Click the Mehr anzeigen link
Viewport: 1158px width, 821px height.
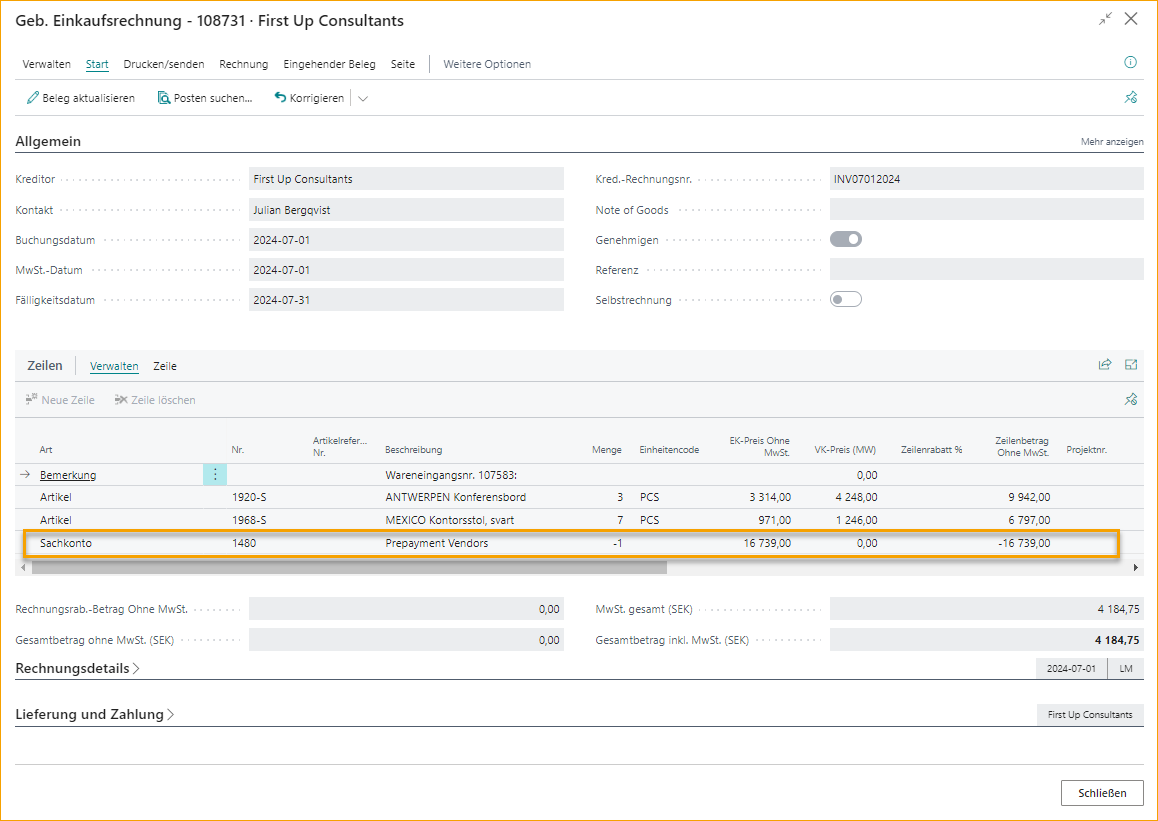pyautogui.click(x=1111, y=142)
